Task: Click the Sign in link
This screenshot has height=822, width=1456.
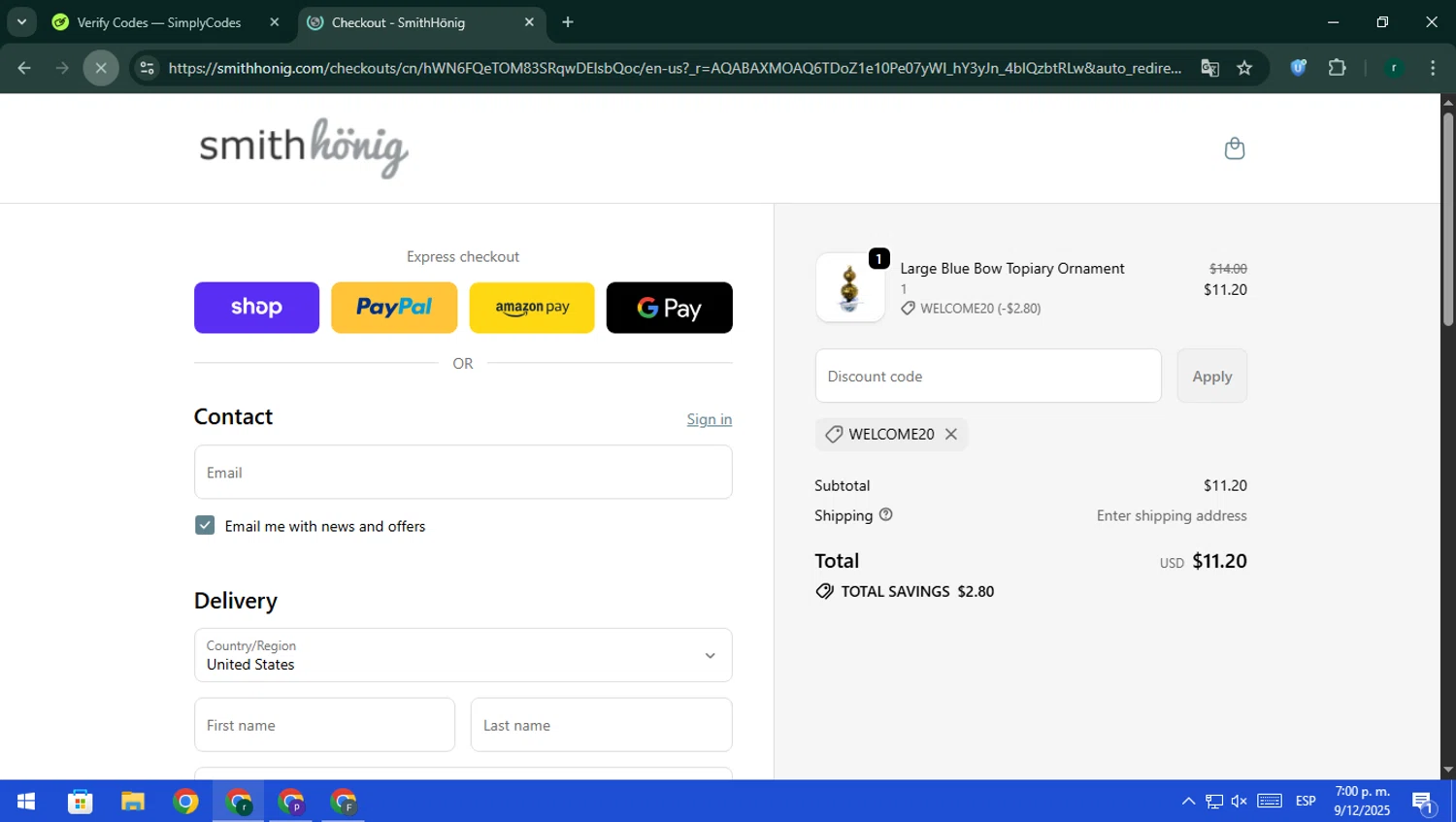Action: [710, 419]
